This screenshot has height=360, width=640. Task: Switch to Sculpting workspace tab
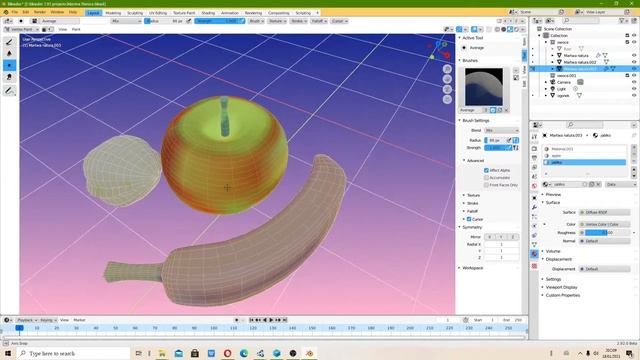point(135,13)
